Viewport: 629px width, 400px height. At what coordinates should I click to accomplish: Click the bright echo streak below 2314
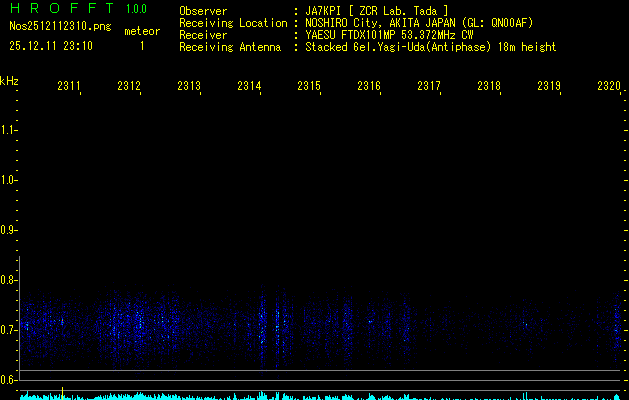point(263,325)
